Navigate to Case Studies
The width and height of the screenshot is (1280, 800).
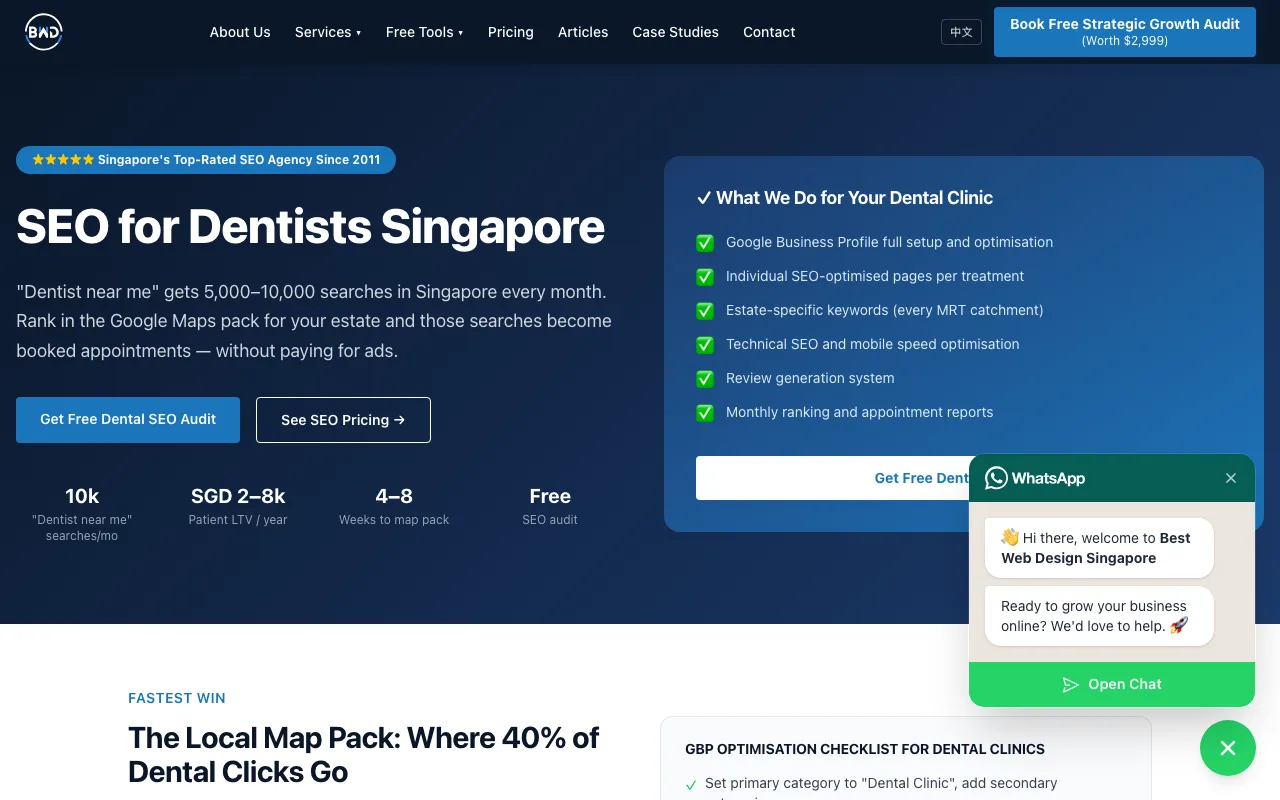tap(676, 32)
